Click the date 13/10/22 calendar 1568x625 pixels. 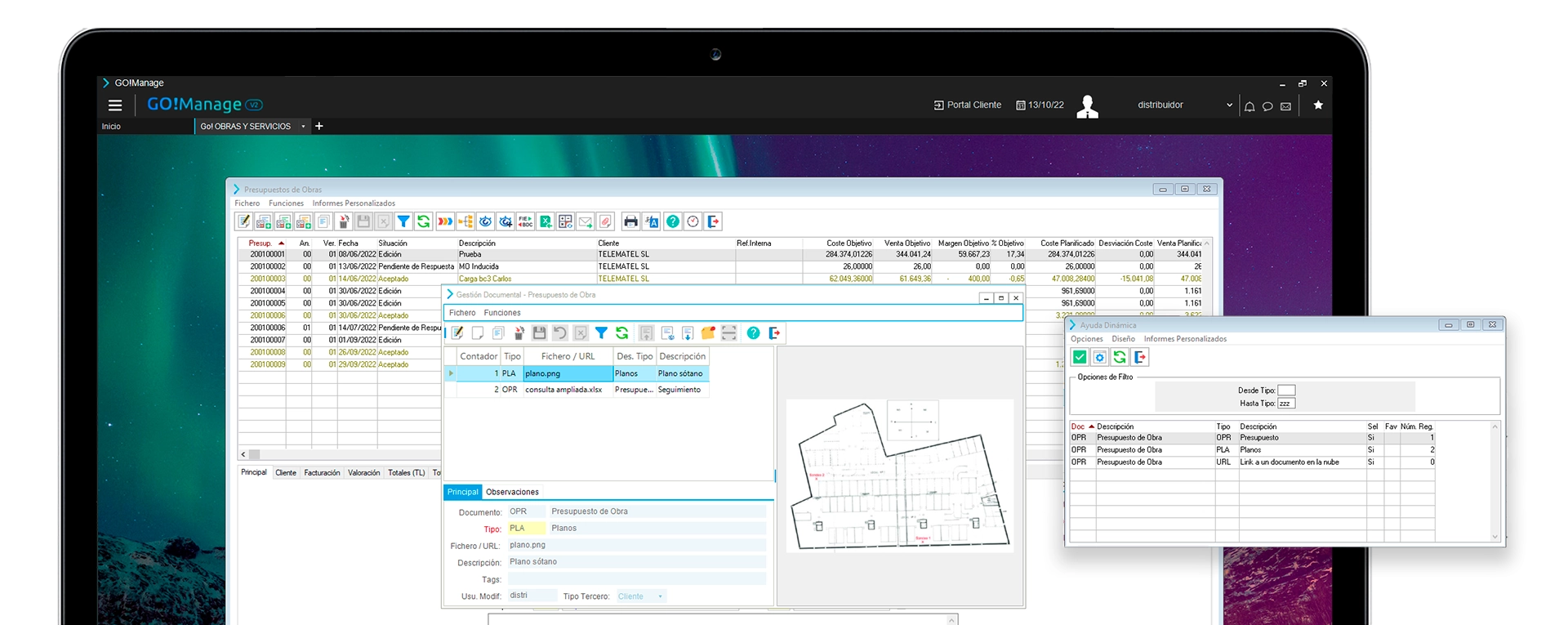tap(1040, 105)
